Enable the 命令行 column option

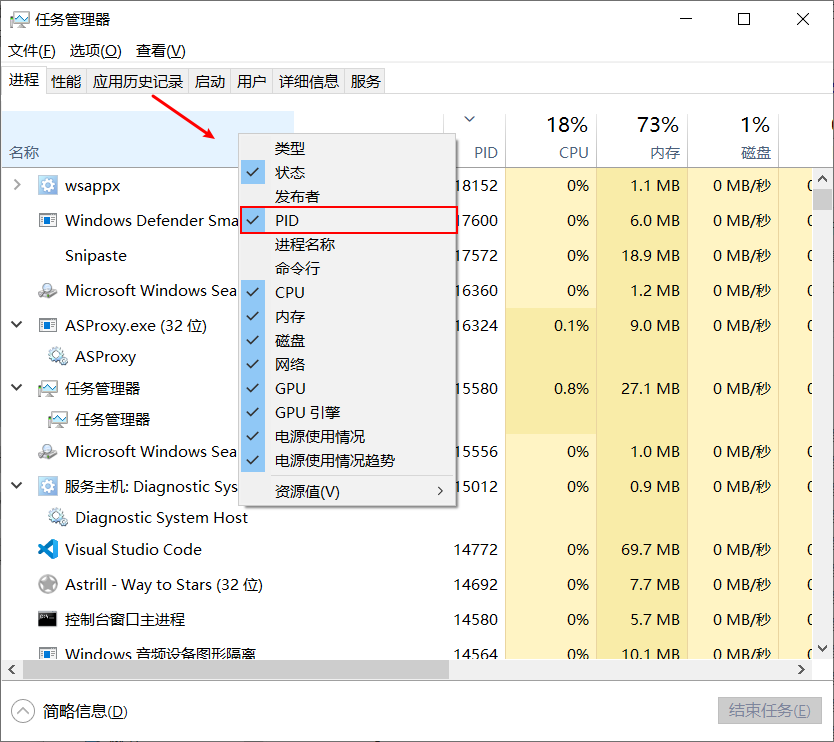click(x=348, y=268)
